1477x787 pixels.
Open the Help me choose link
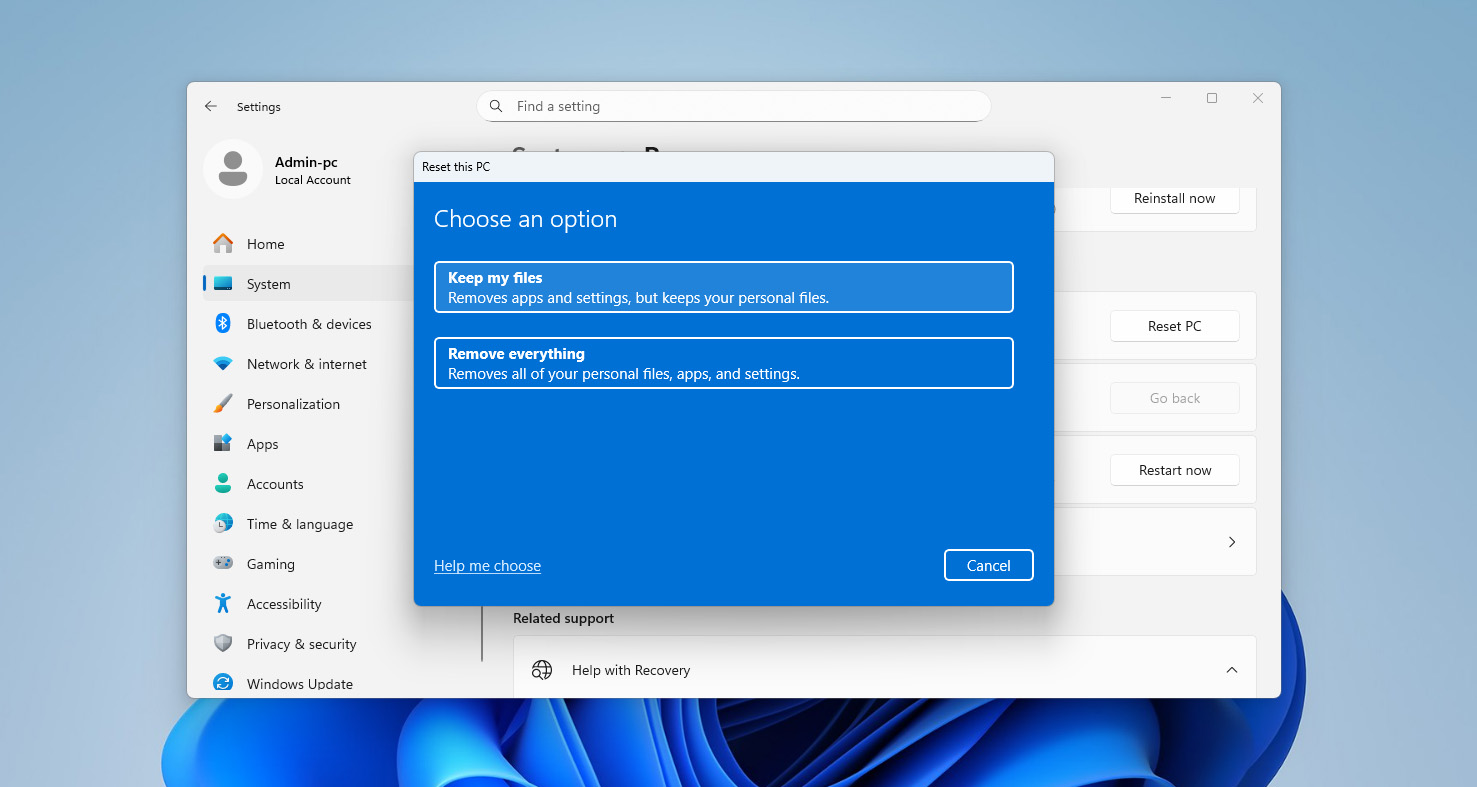(487, 566)
